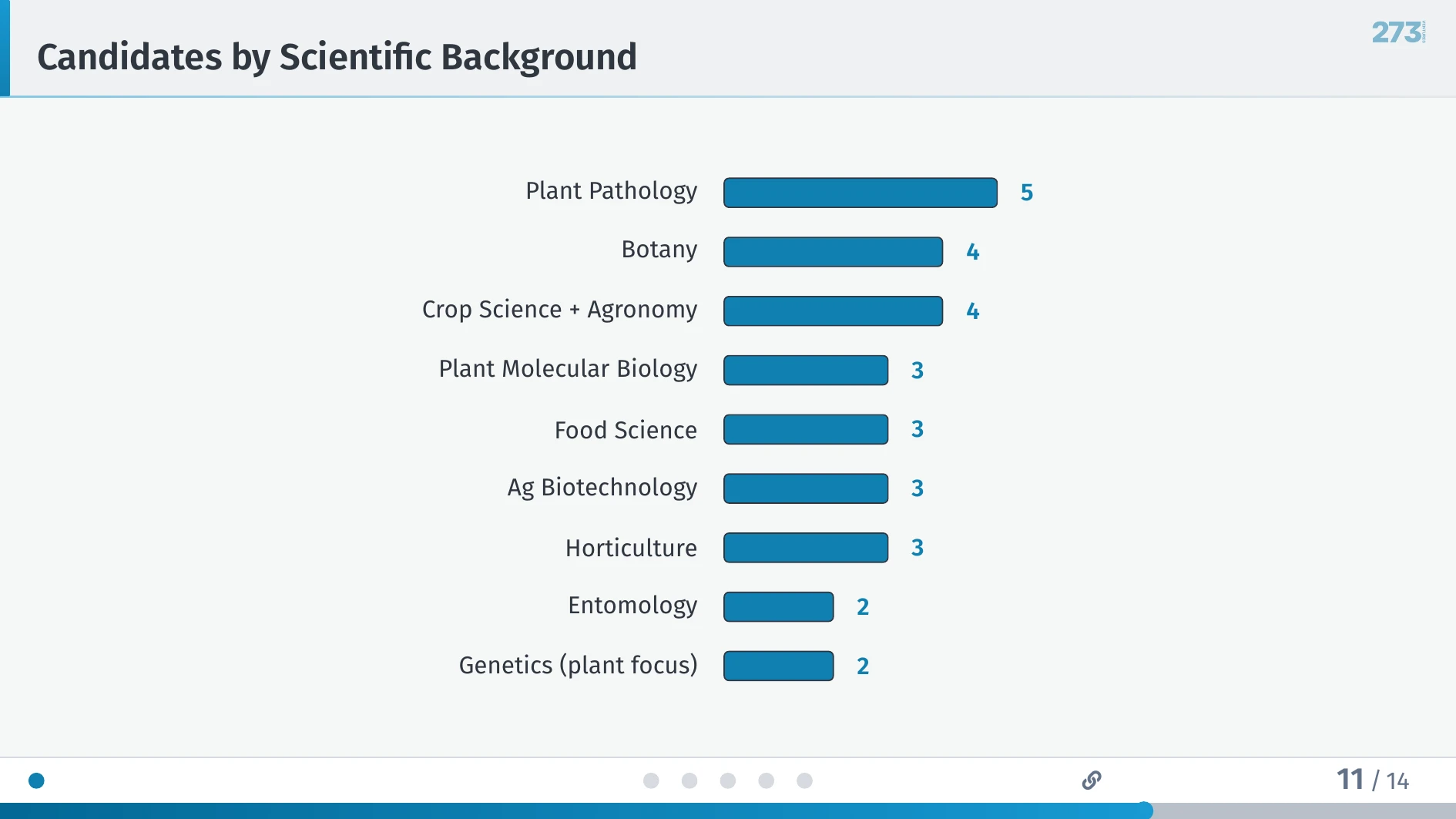The image size is (1456, 819).
Task: Click the fourth gray navigation dot
Action: click(x=767, y=780)
